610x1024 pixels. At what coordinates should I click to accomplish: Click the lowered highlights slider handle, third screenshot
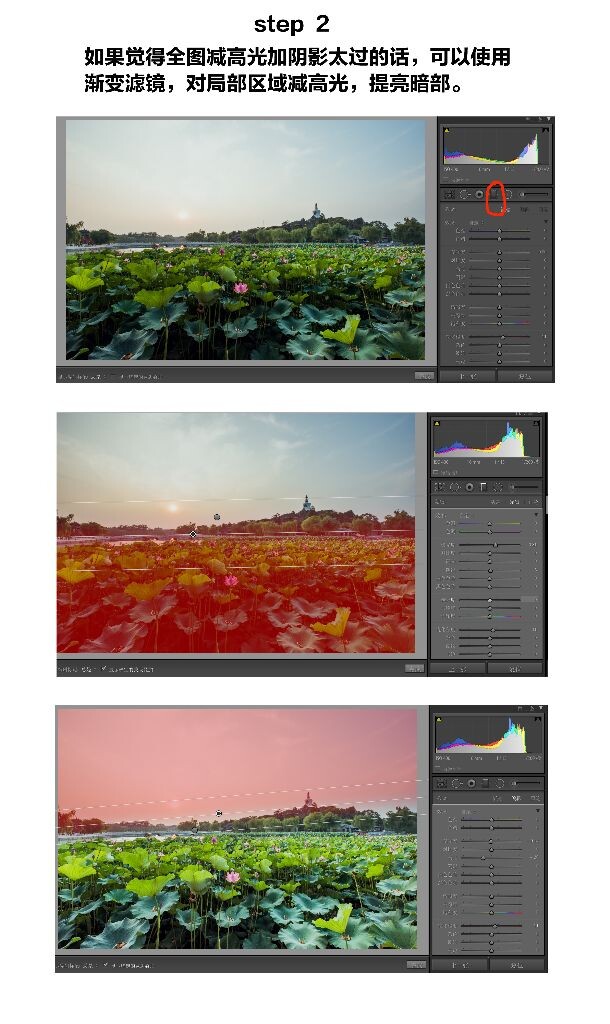click(x=483, y=858)
